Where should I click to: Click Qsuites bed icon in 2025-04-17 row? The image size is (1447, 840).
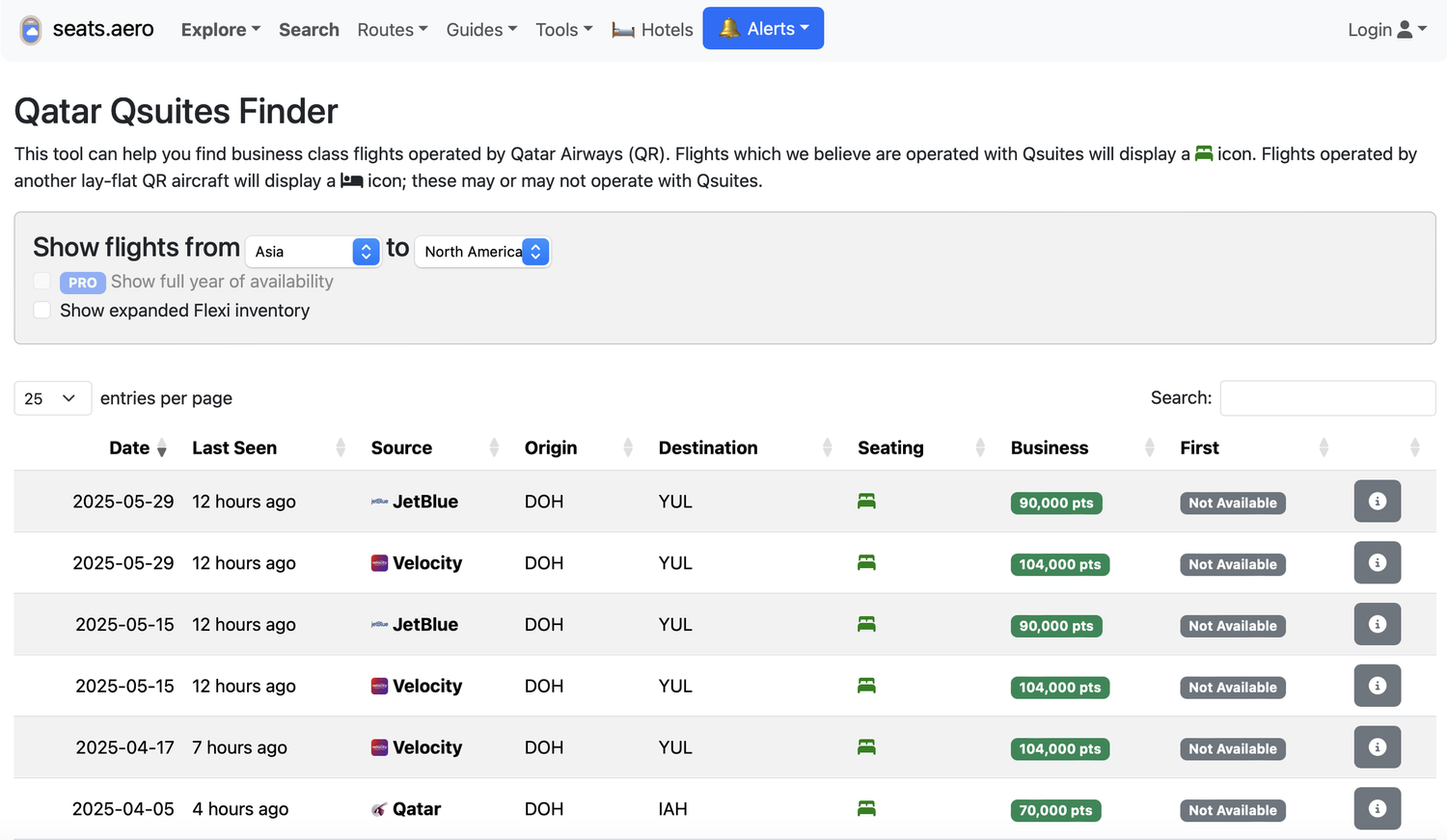pos(866,747)
